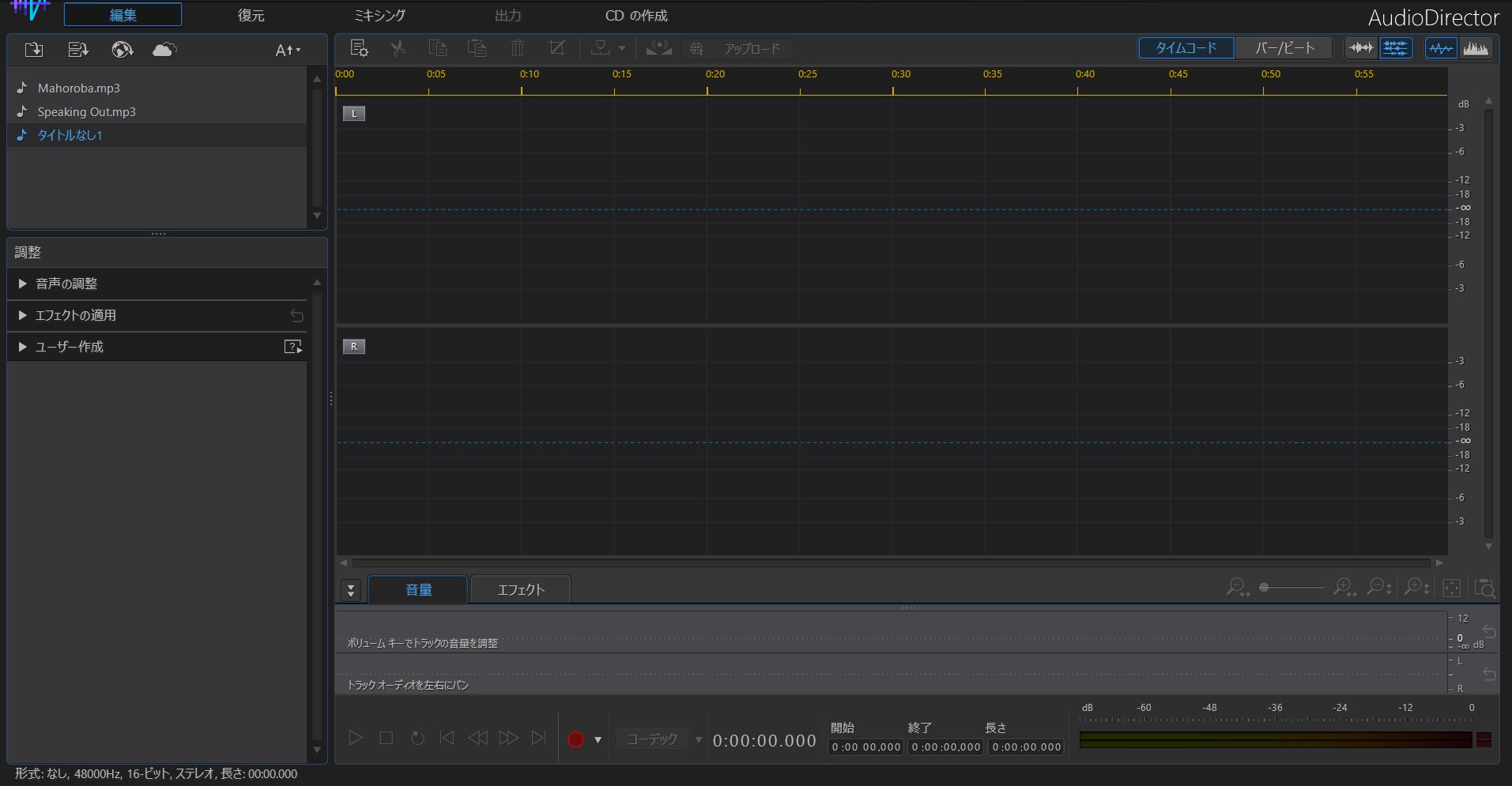Select the Trim tool

click(x=557, y=48)
